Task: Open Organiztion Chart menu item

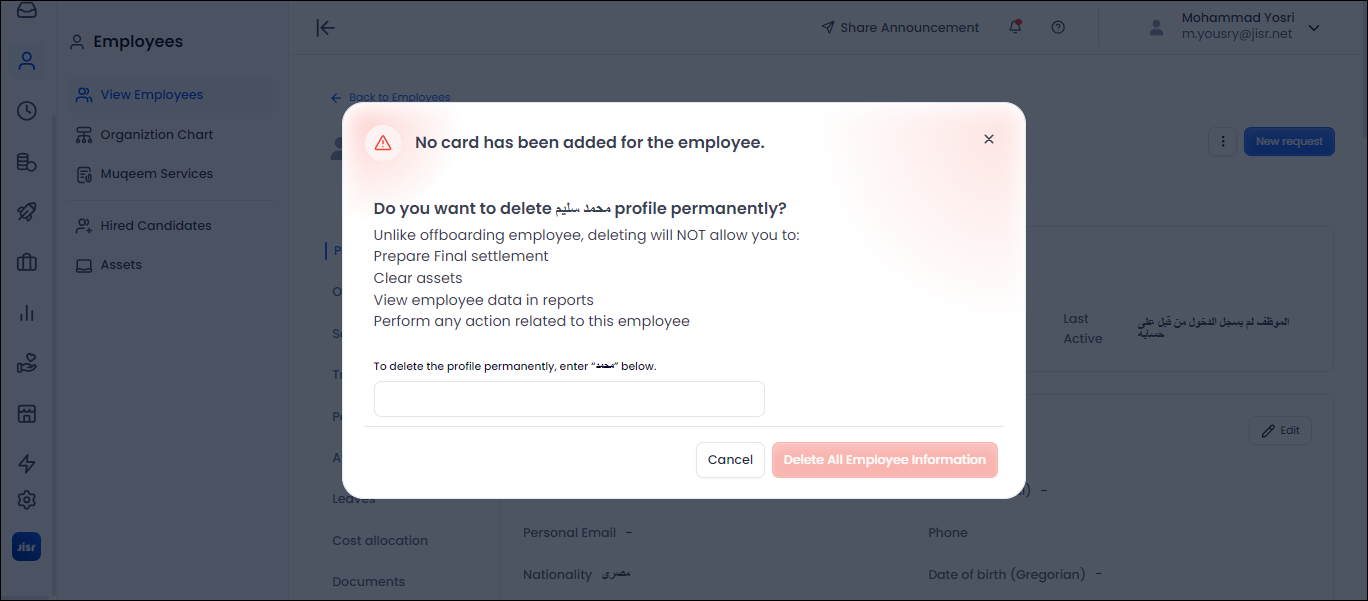Action: tap(156, 135)
